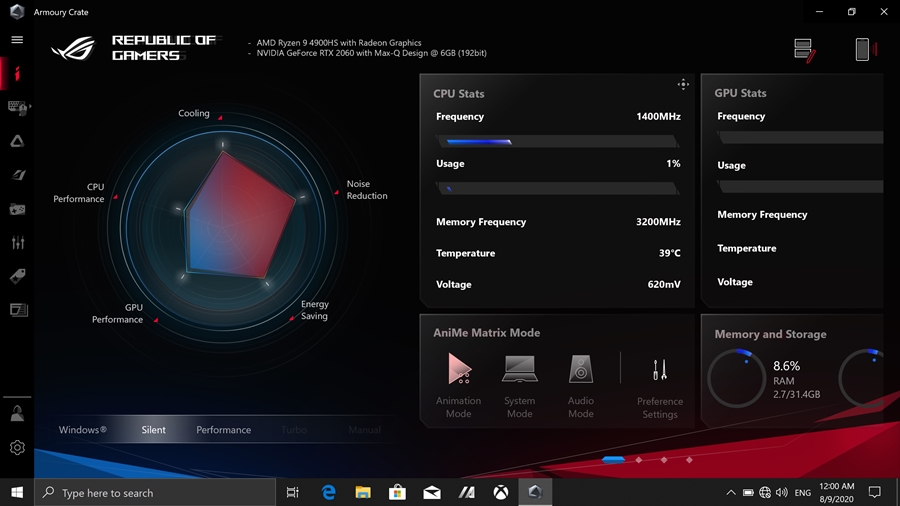Click the CPU Performance radar label
Viewport: 900px width, 506px height.
79,193
